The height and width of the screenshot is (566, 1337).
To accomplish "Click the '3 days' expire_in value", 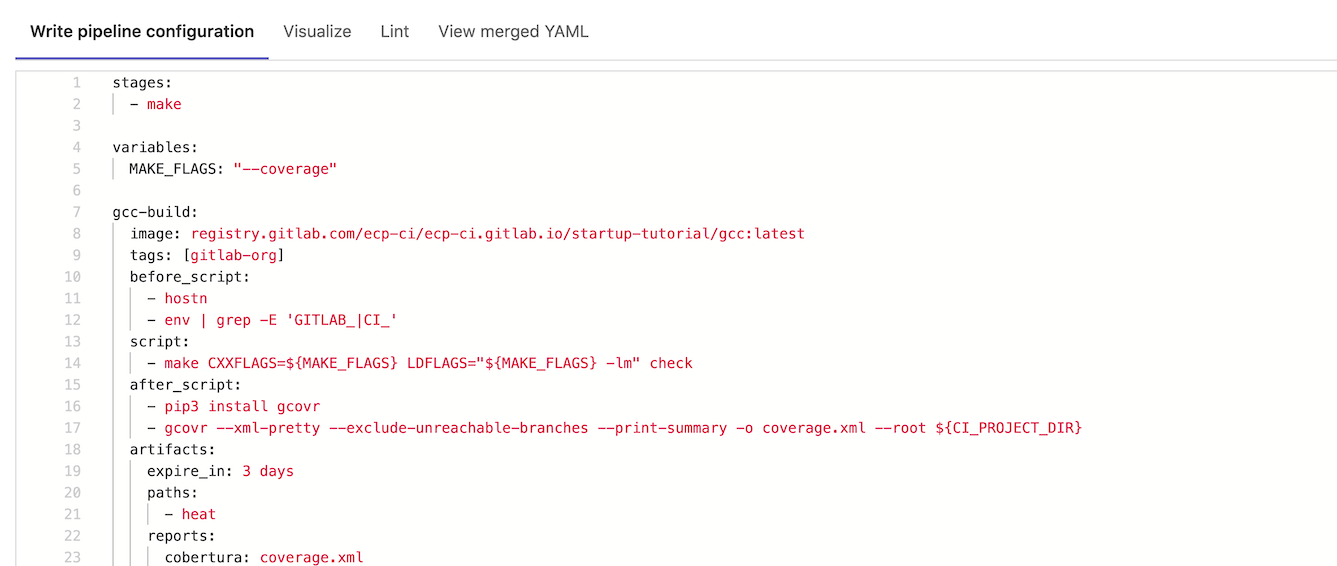I will [x=268, y=471].
